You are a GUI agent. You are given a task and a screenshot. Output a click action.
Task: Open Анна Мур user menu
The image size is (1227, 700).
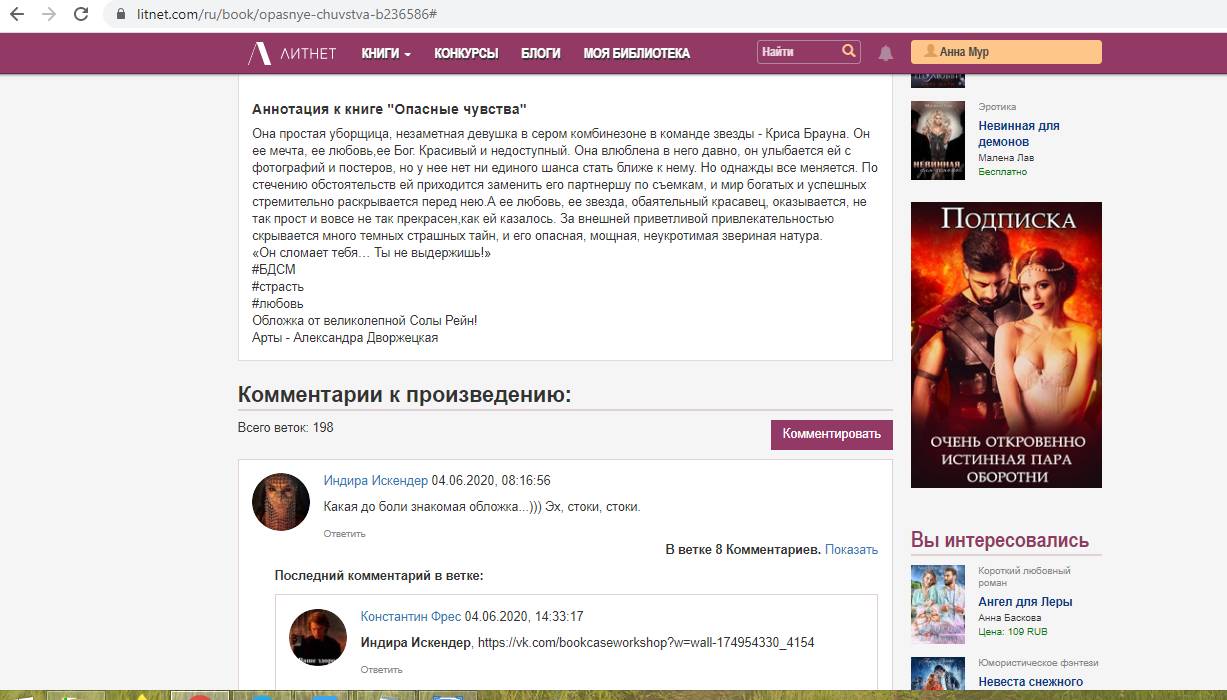click(x=1006, y=52)
